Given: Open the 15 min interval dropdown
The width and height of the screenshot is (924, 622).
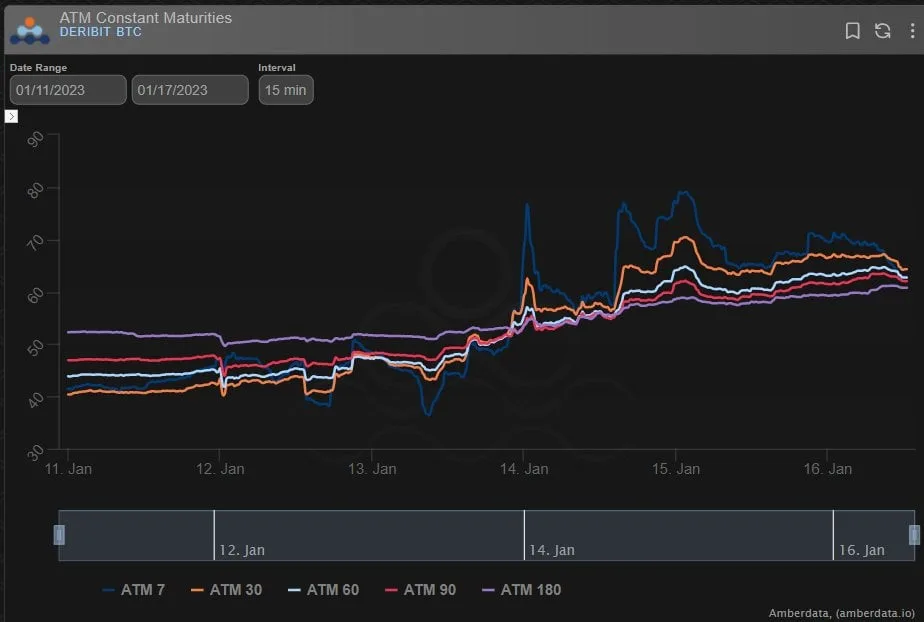Looking at the screenshot, I should 286,90.
